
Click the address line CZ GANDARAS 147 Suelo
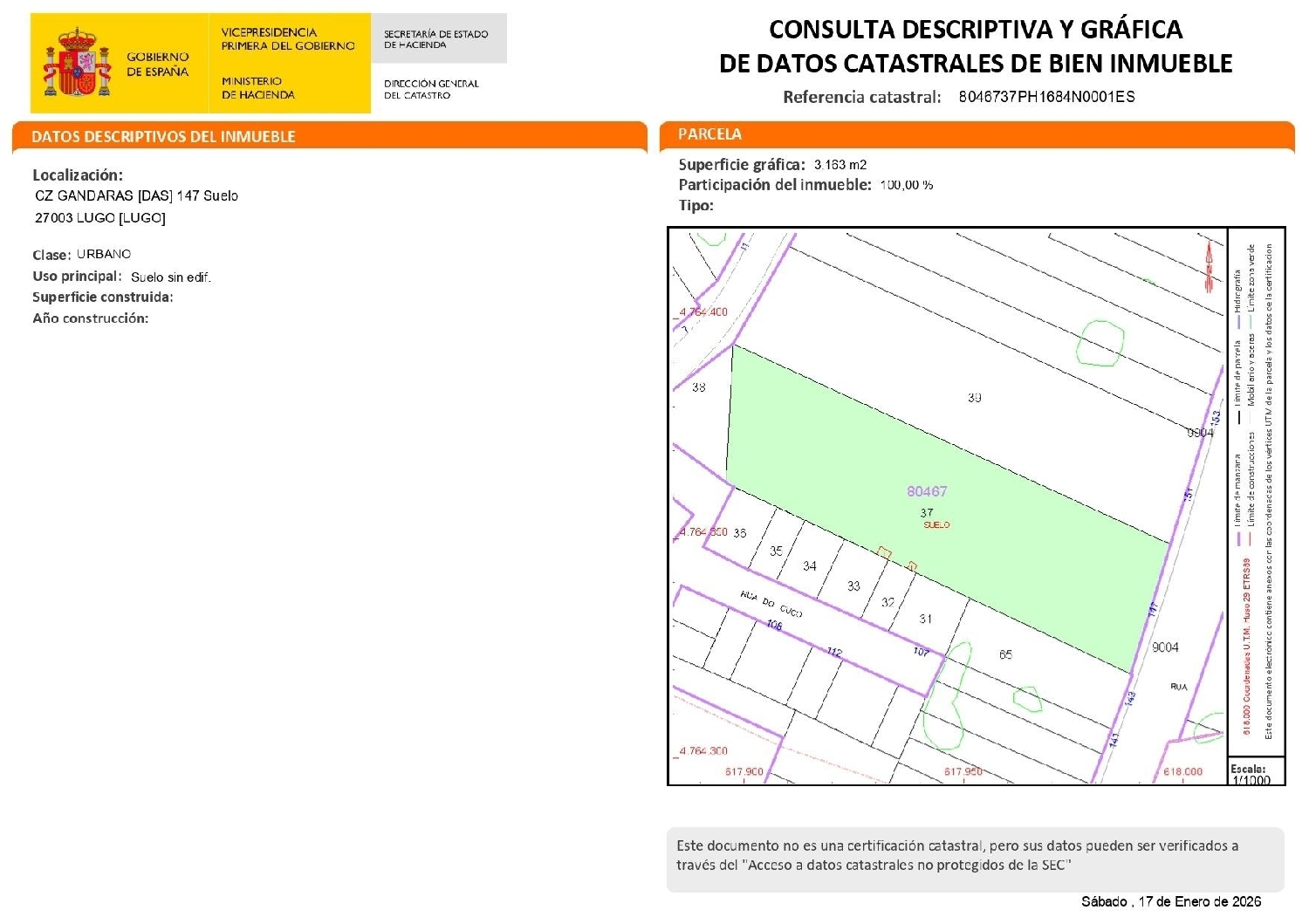coord(136,196)
